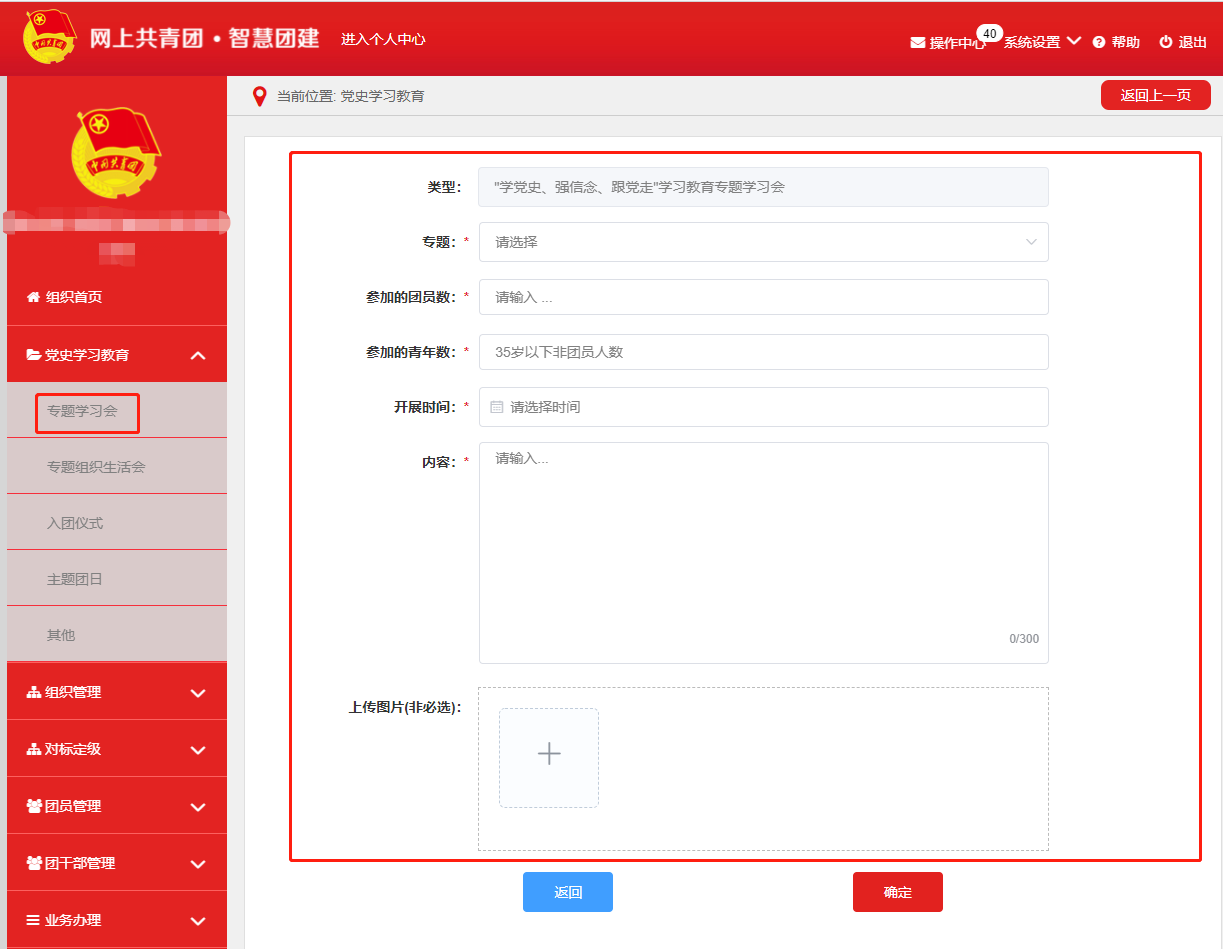
Task: Open the 专题 dropdown selector
Action: tap(763, 242)
